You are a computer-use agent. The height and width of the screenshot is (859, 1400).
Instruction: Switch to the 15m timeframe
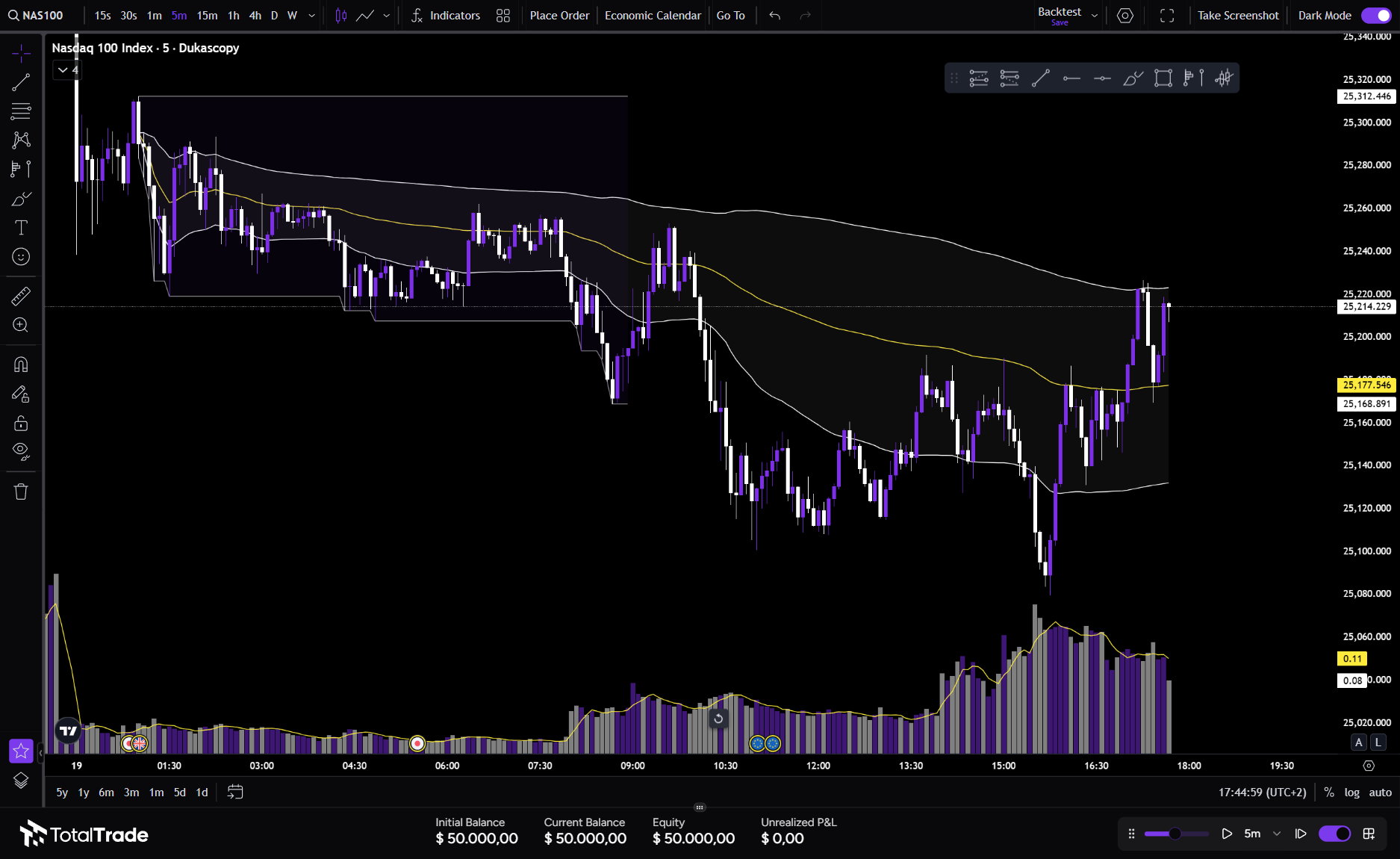207,15
